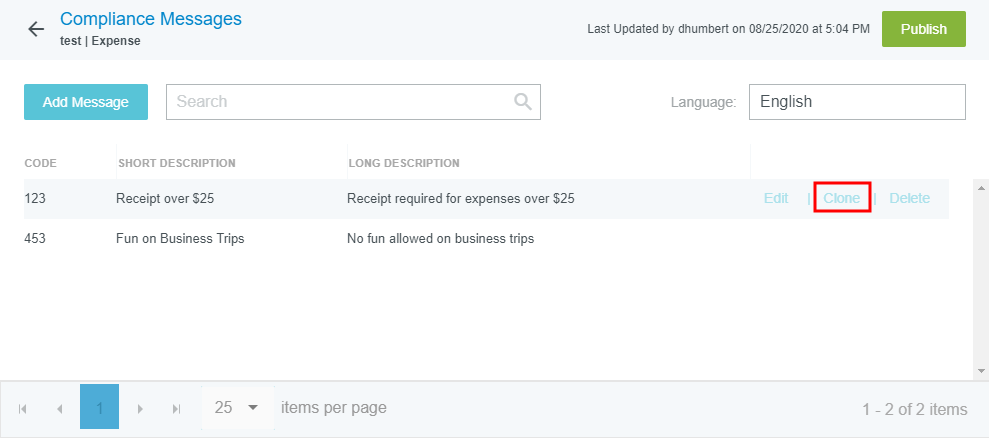The image size is (989, 438).
Task: Sort by Short Description column header
Action: pos(177,163)
